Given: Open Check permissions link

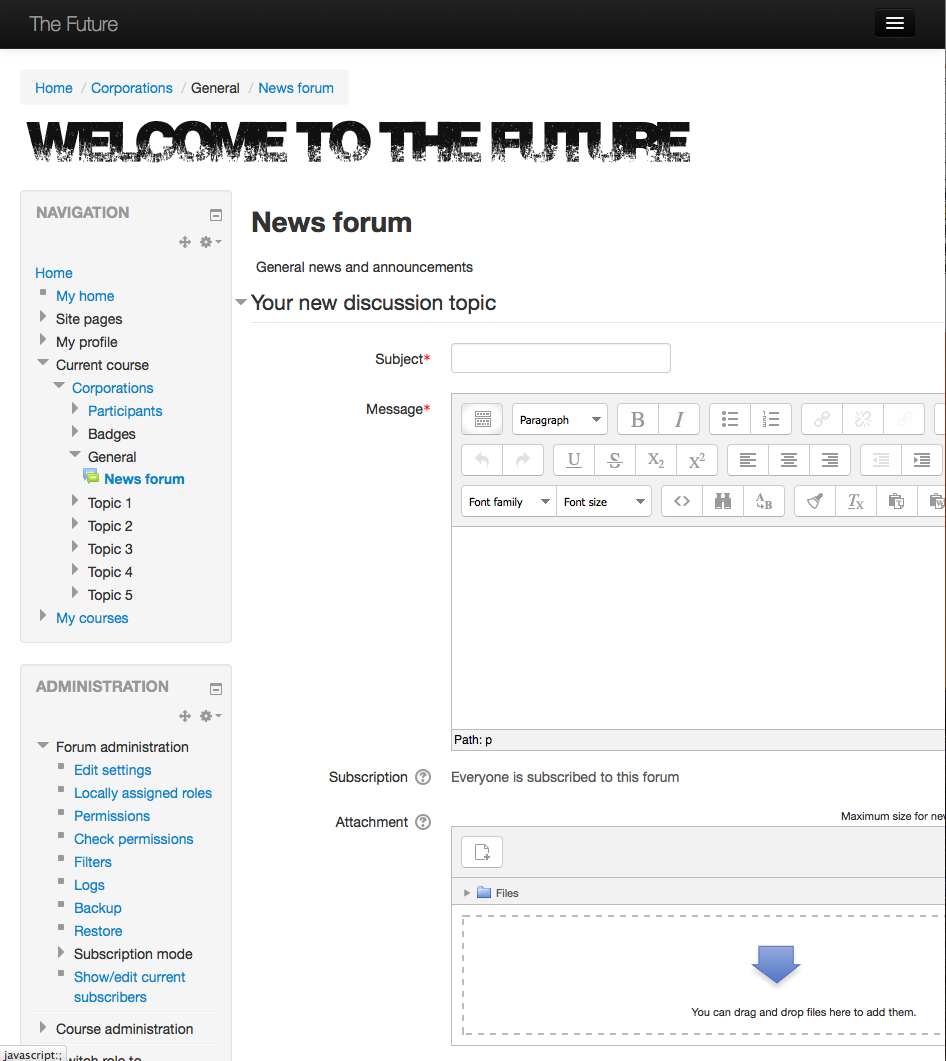Looking at the screenshot, I should (x=133, y=839).
